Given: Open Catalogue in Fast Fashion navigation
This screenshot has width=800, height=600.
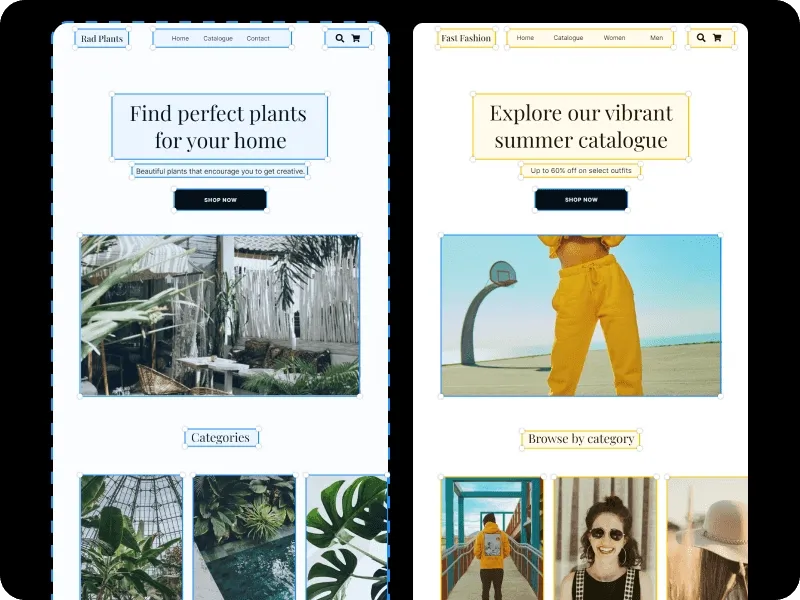Looking at the screenshot, I should point(568,38).
